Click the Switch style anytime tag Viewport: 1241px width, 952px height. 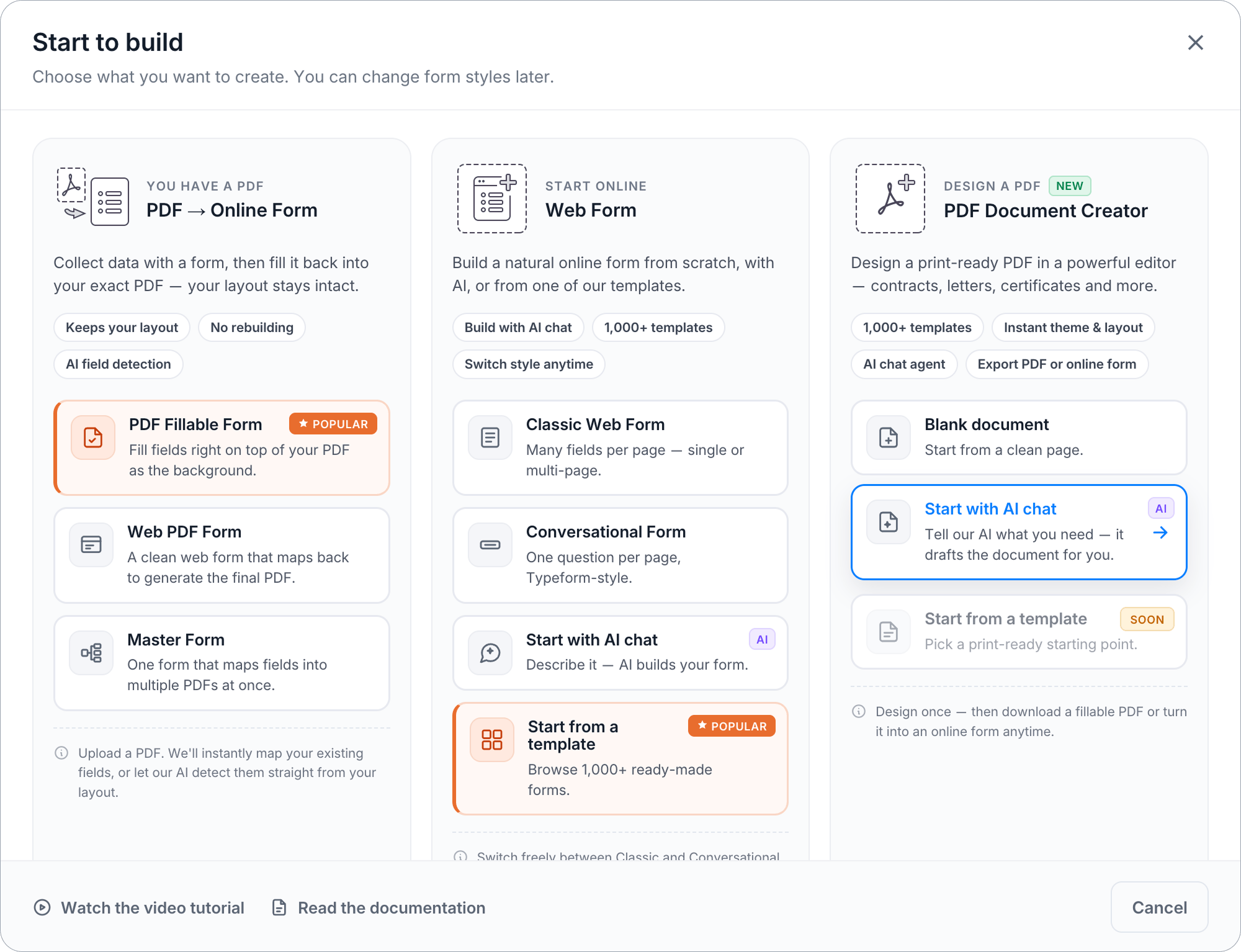tap(529, 364)
